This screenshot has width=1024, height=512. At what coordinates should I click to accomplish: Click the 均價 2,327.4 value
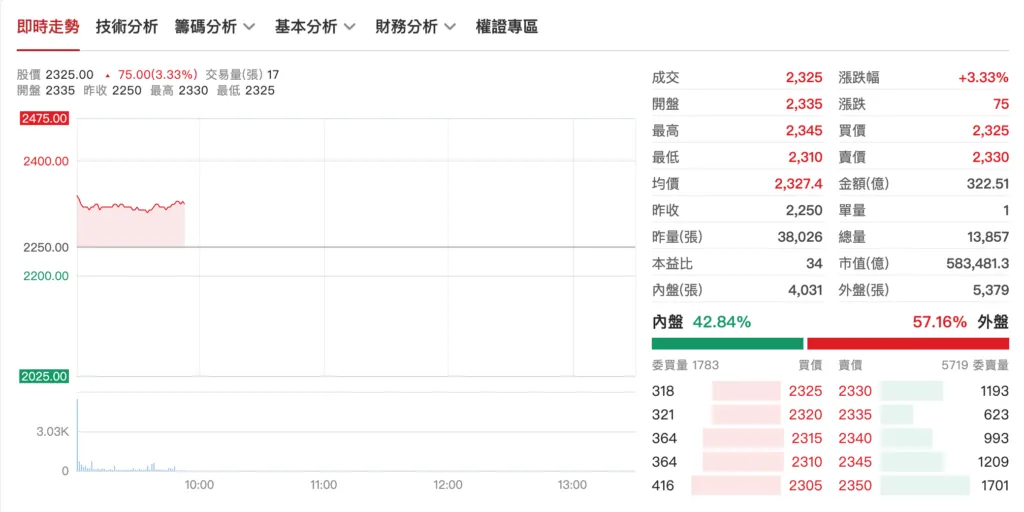point(799,184)
